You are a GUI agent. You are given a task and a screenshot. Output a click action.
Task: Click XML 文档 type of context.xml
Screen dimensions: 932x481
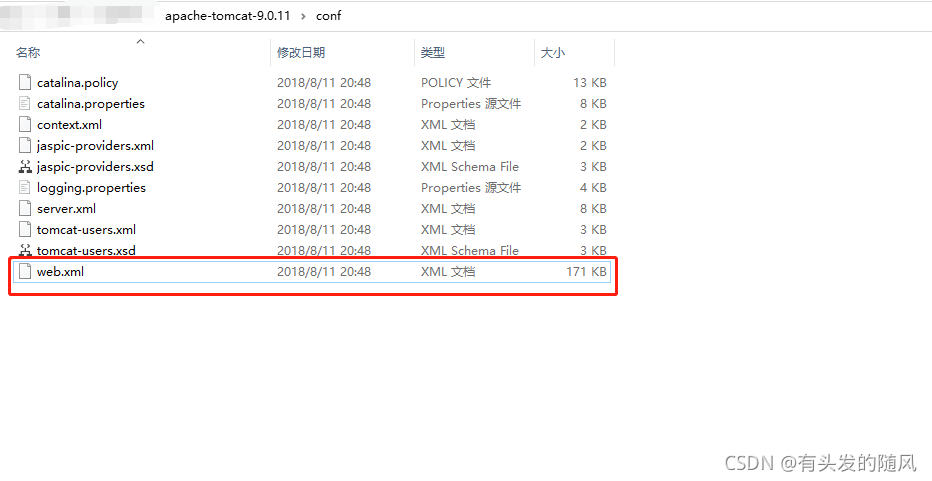click(448, 125)
